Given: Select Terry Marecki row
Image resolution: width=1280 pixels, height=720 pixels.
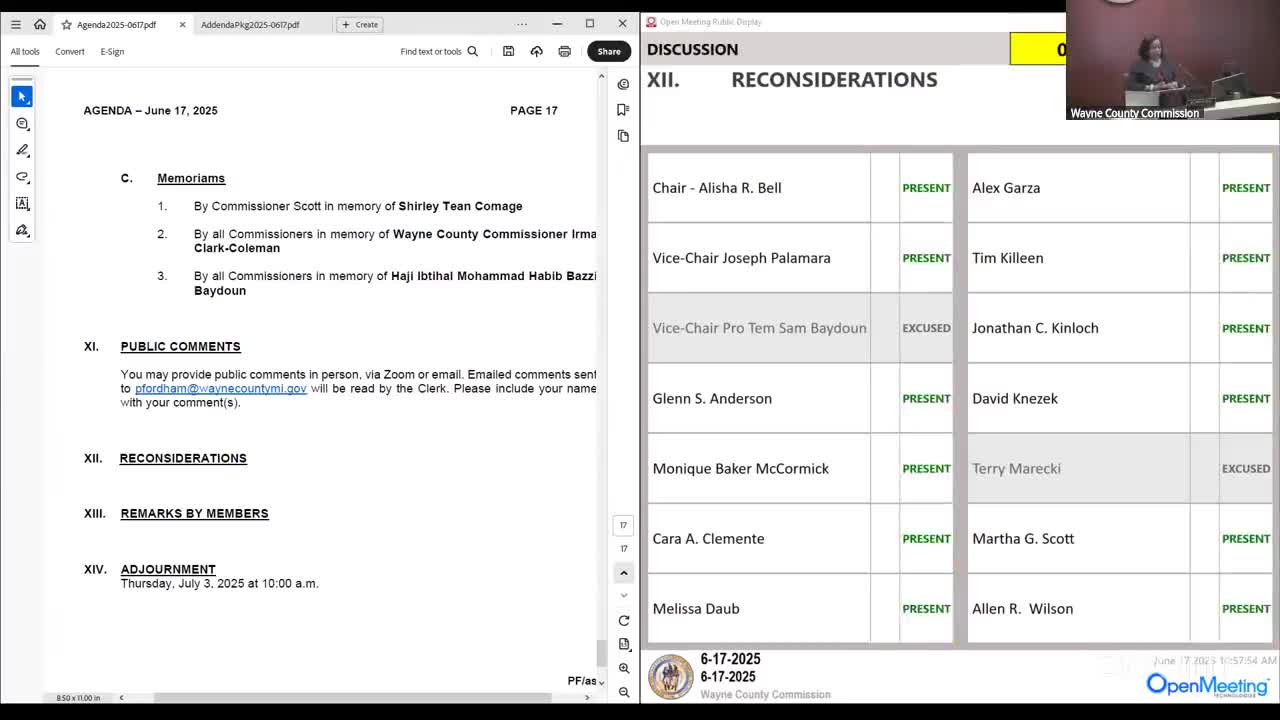Looking at the screenshot, I should pyautogui.click(x=1120, y=468).
